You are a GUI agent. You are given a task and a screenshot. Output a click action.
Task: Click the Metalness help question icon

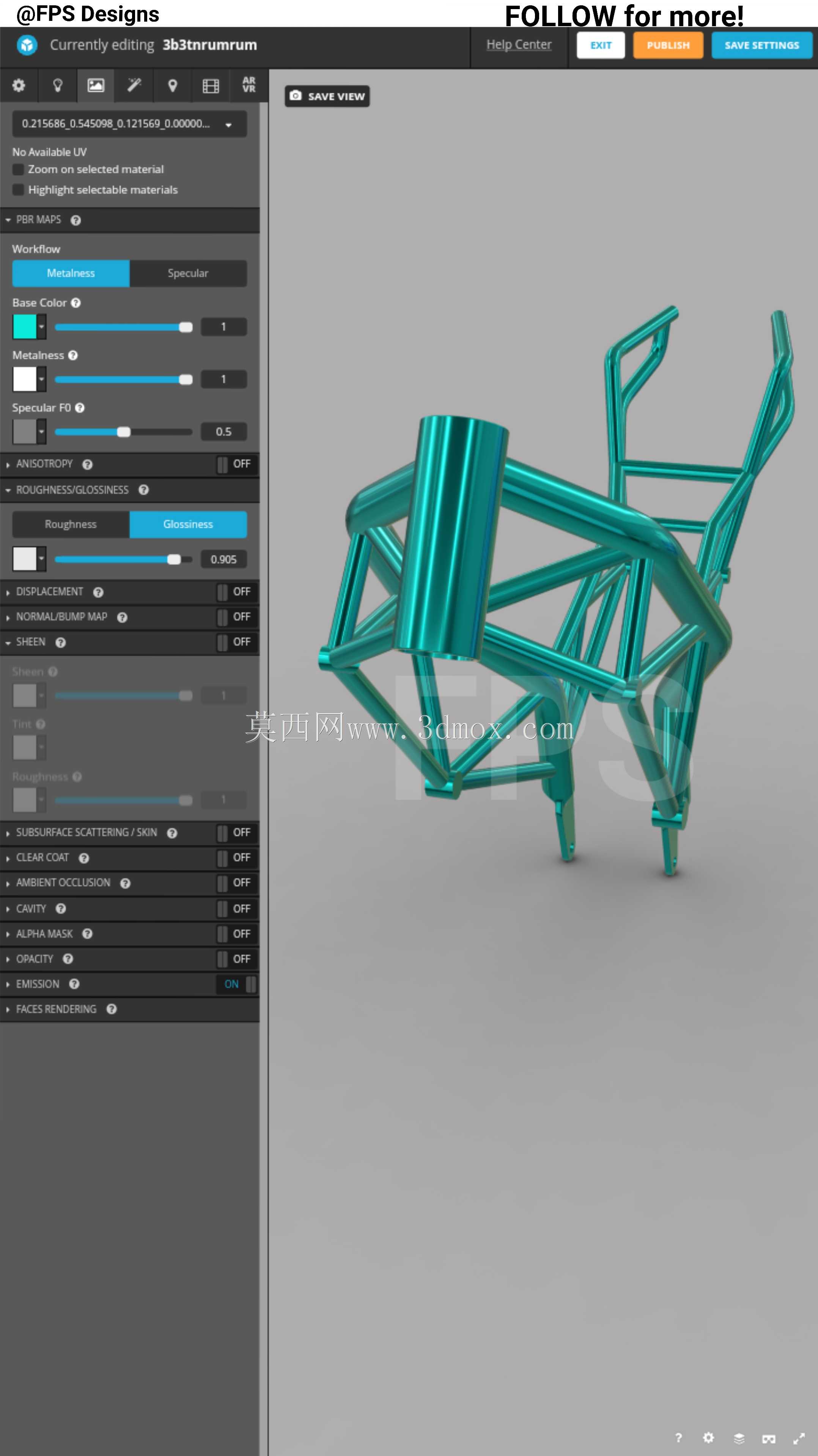click(73, 356)
